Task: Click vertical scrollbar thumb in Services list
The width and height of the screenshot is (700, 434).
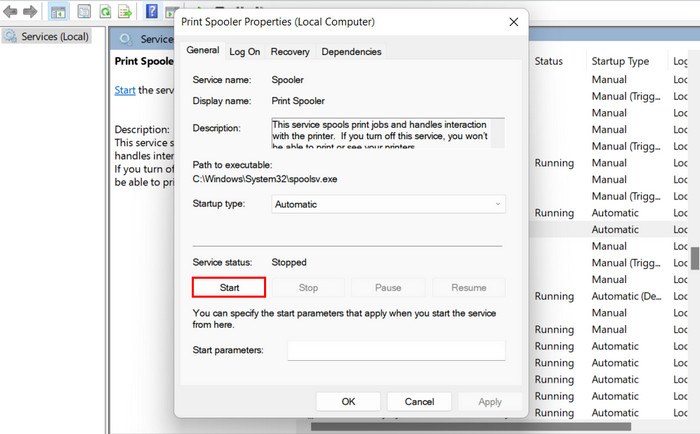Action: tap(695, 258)
